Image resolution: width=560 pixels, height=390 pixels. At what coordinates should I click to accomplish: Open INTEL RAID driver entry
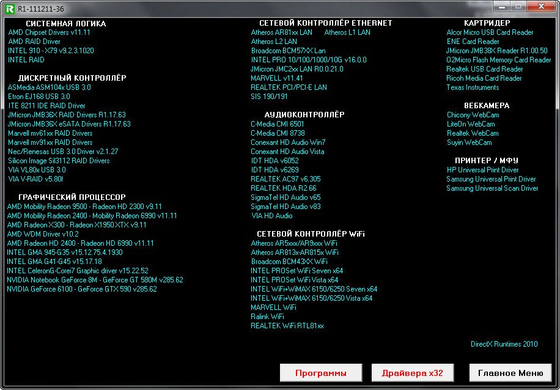click(x=26, y=60)
